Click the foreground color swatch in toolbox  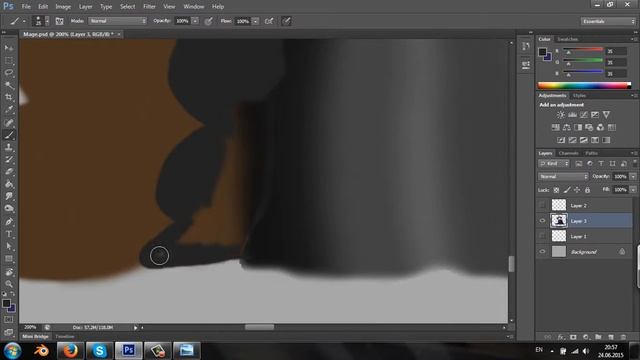pyautogui.click(x=6, y=303)
